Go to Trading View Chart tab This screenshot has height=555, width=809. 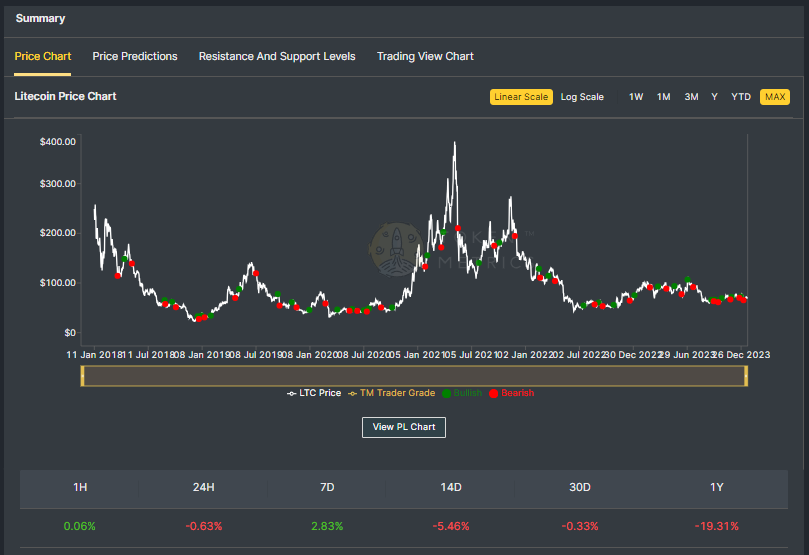coord(425,56)
